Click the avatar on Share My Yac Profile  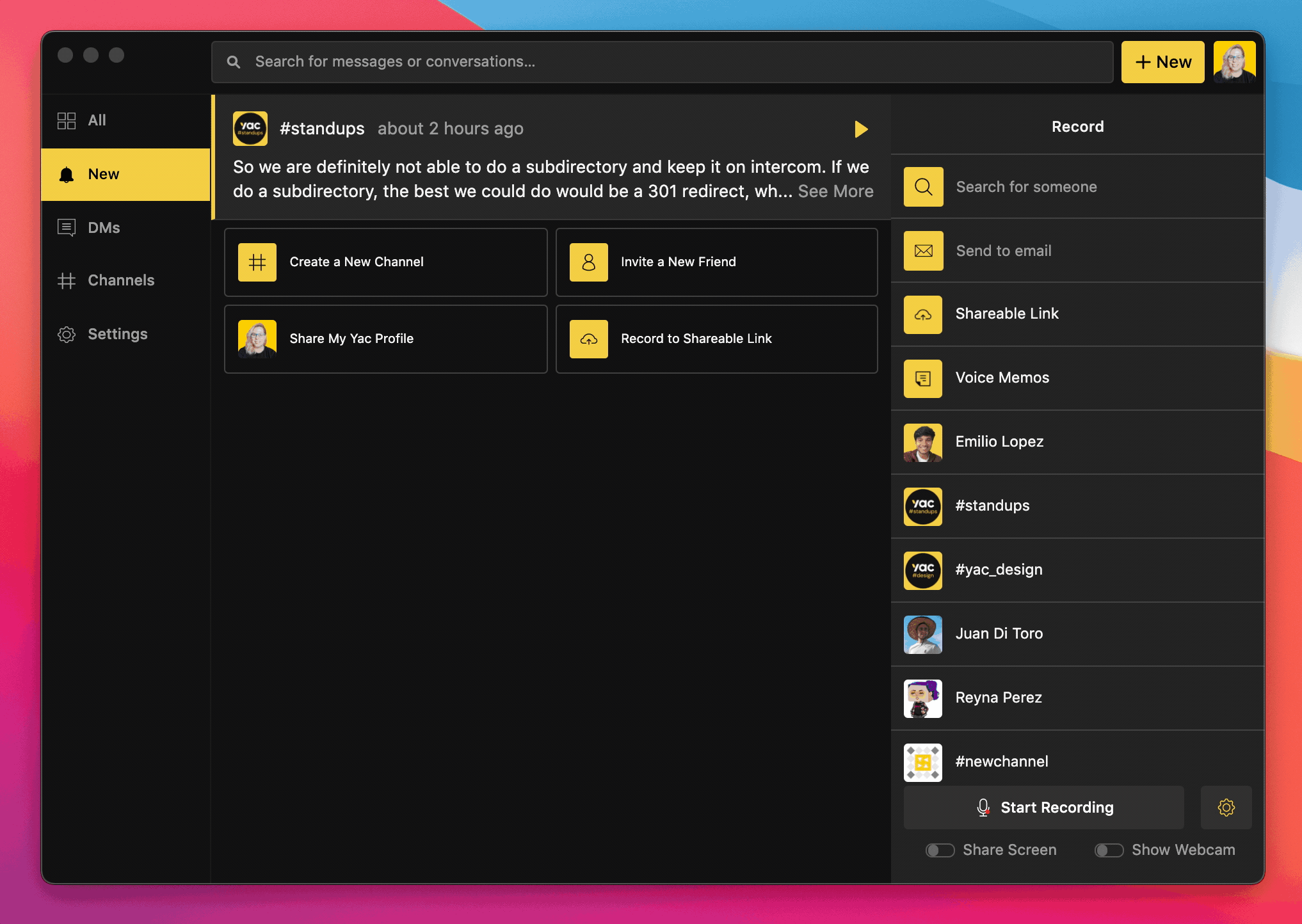(257, 339)
